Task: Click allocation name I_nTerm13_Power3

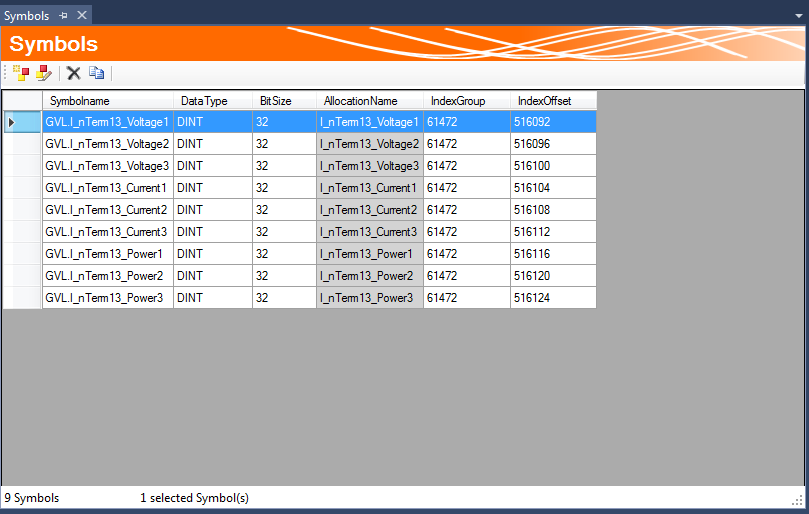Action: pyautogui.click(x=370, y=298)
